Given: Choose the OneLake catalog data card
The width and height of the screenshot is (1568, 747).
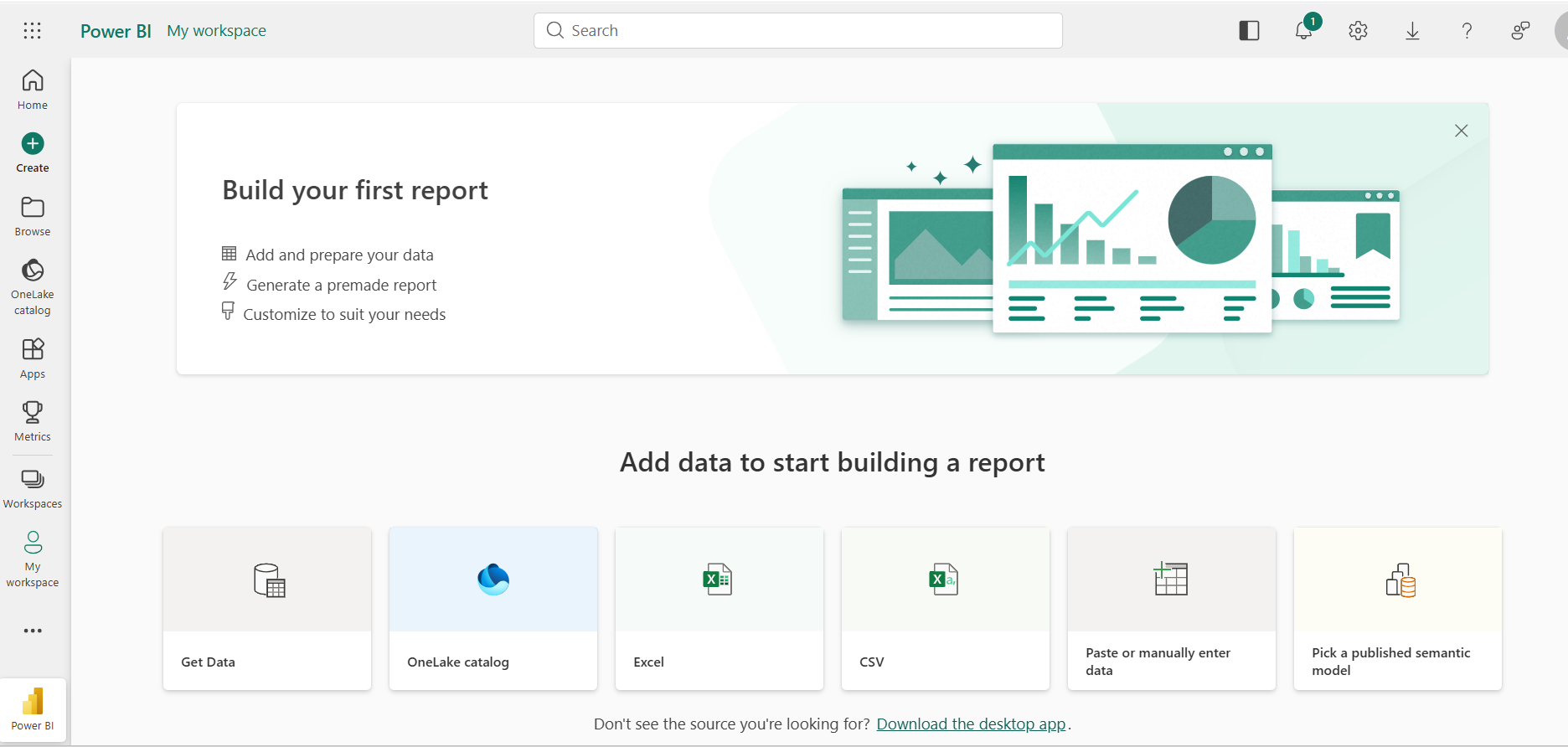Looking at the screenshot, I should [x=493, y=609].
